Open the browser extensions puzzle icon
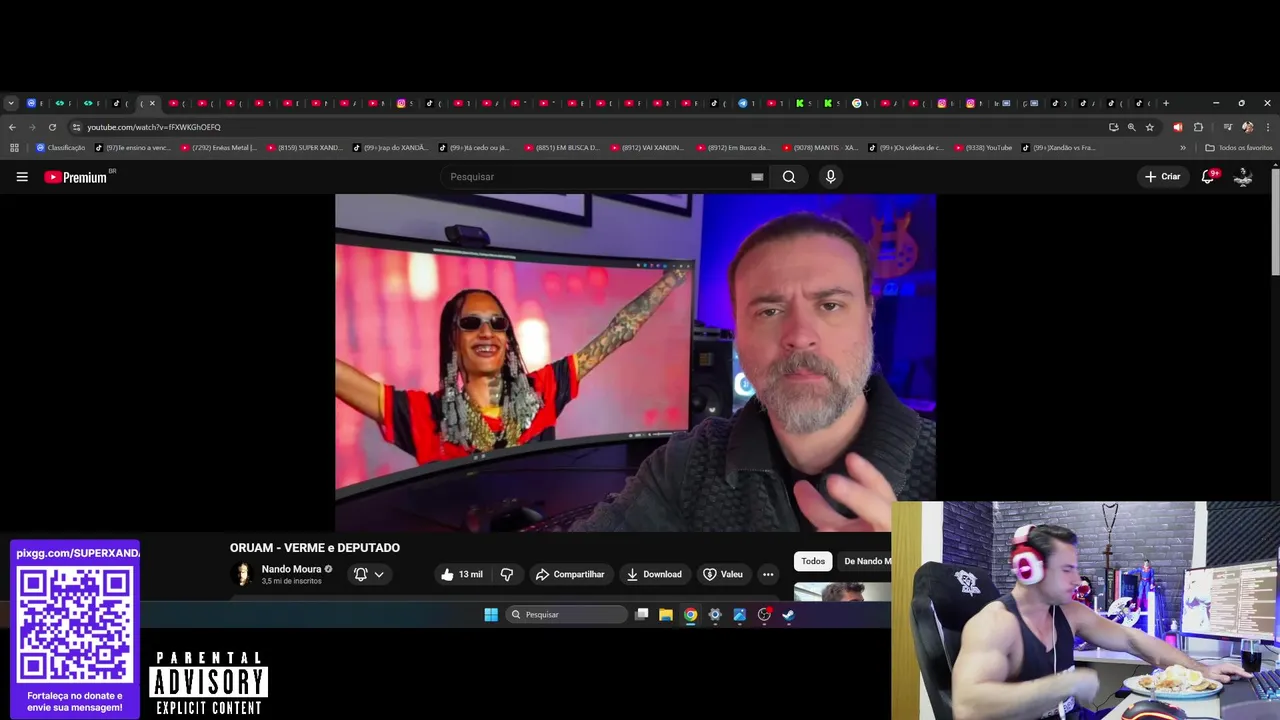 [x=1198, y=127]
